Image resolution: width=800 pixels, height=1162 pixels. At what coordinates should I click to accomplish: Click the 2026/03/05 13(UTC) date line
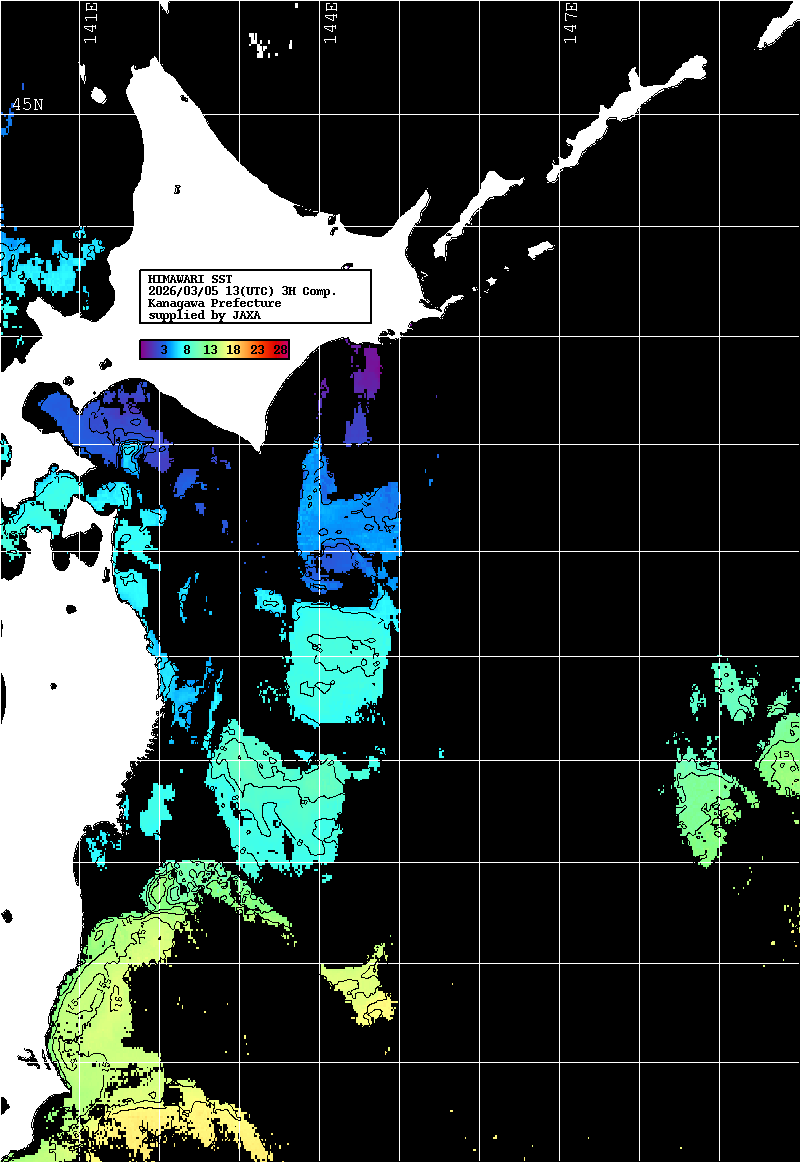point(242,291)
